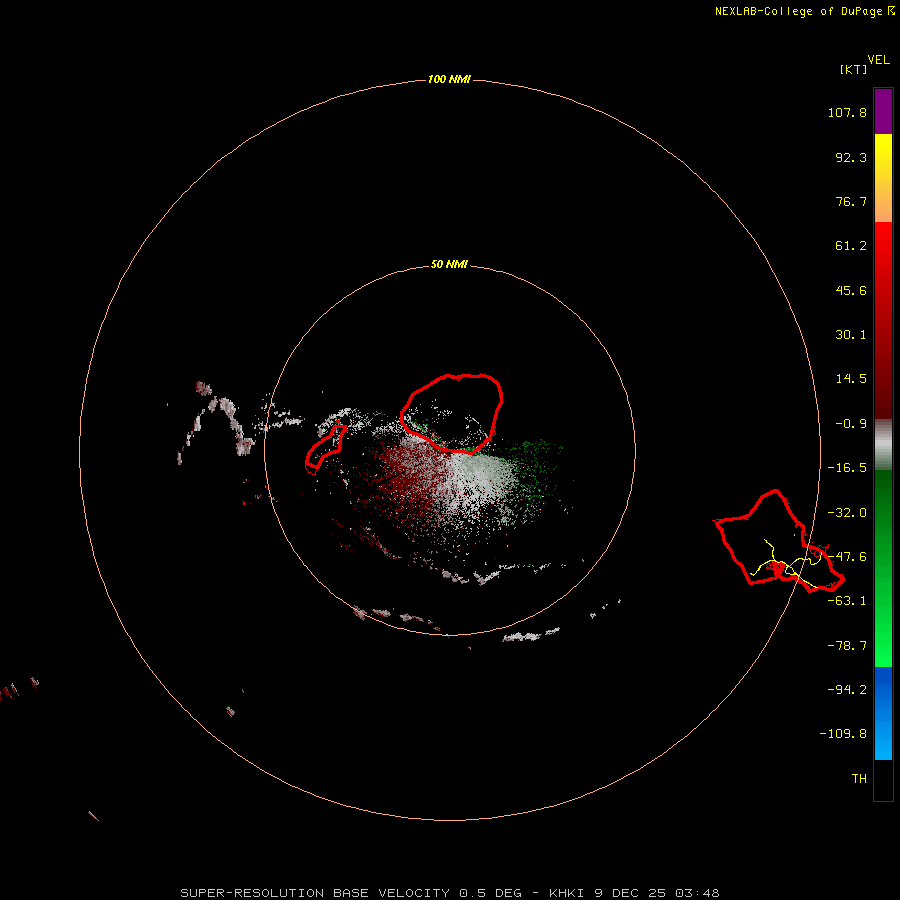Click the 61.2 velocity scale value
This screenshot has height=900, width=900.
click(851, 246)
